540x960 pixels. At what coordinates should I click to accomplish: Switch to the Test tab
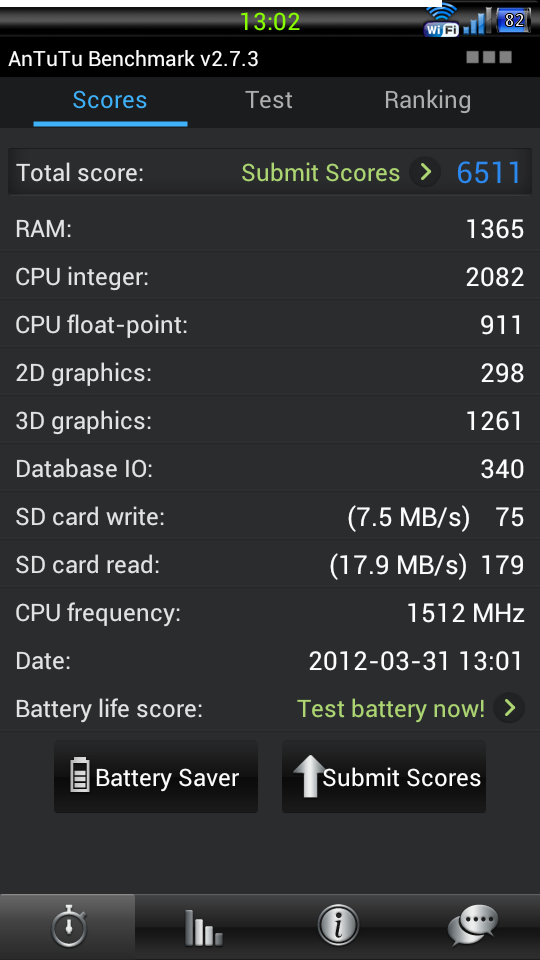[269, 100]
